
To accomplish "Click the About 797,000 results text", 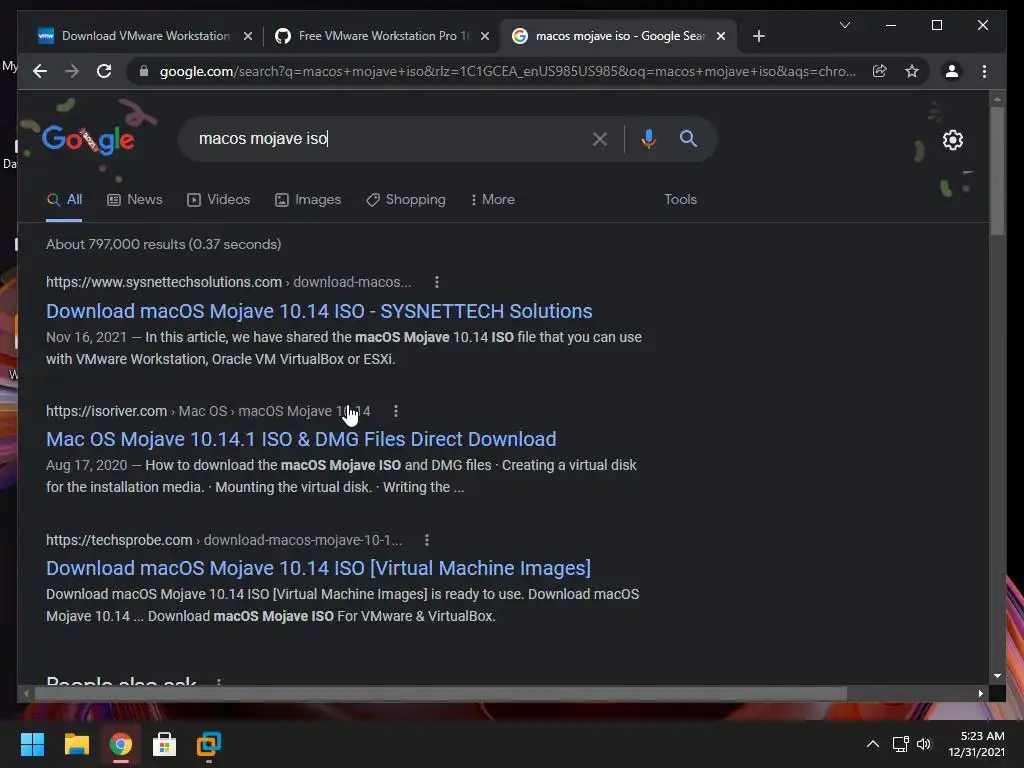I will pyautogui.click(x=163, y=244).
